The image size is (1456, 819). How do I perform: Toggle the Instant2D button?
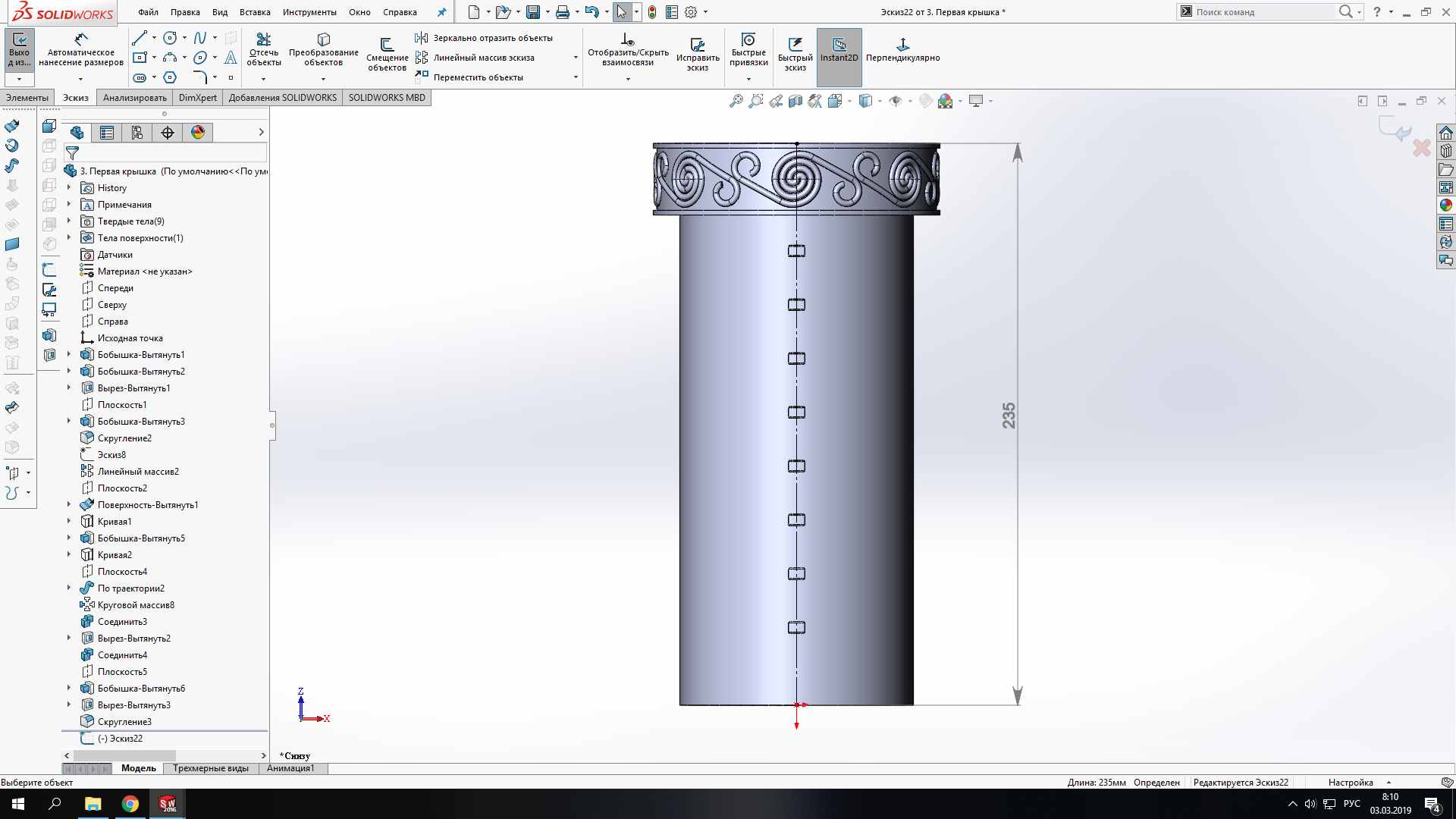[x=839, y=50]
